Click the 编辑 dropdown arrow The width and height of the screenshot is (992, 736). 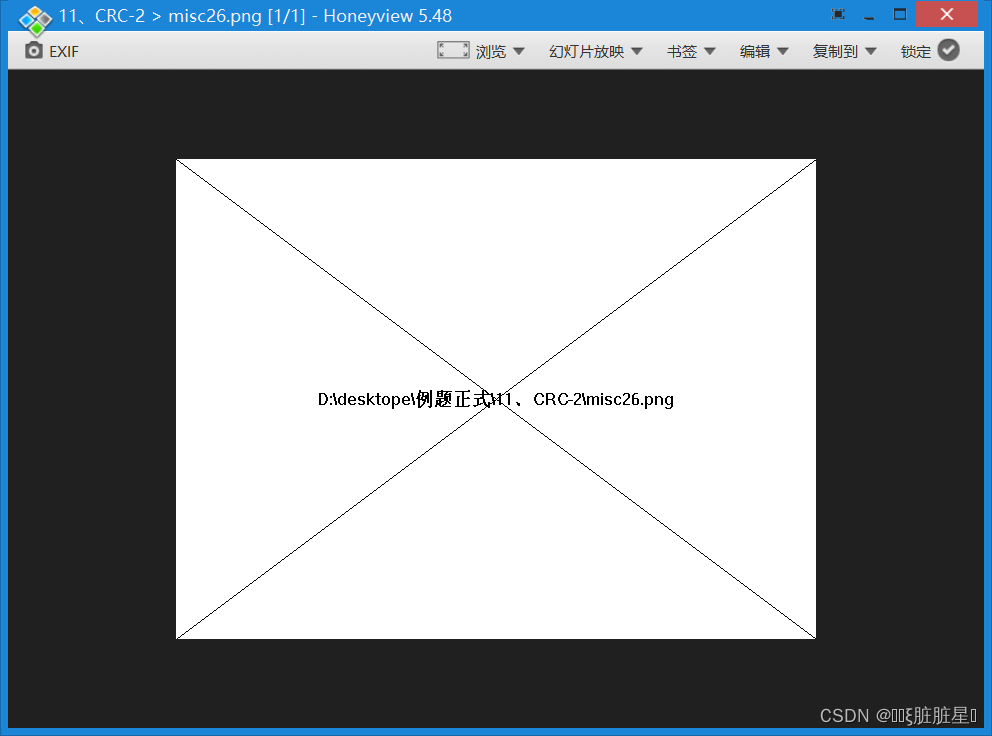783,51
